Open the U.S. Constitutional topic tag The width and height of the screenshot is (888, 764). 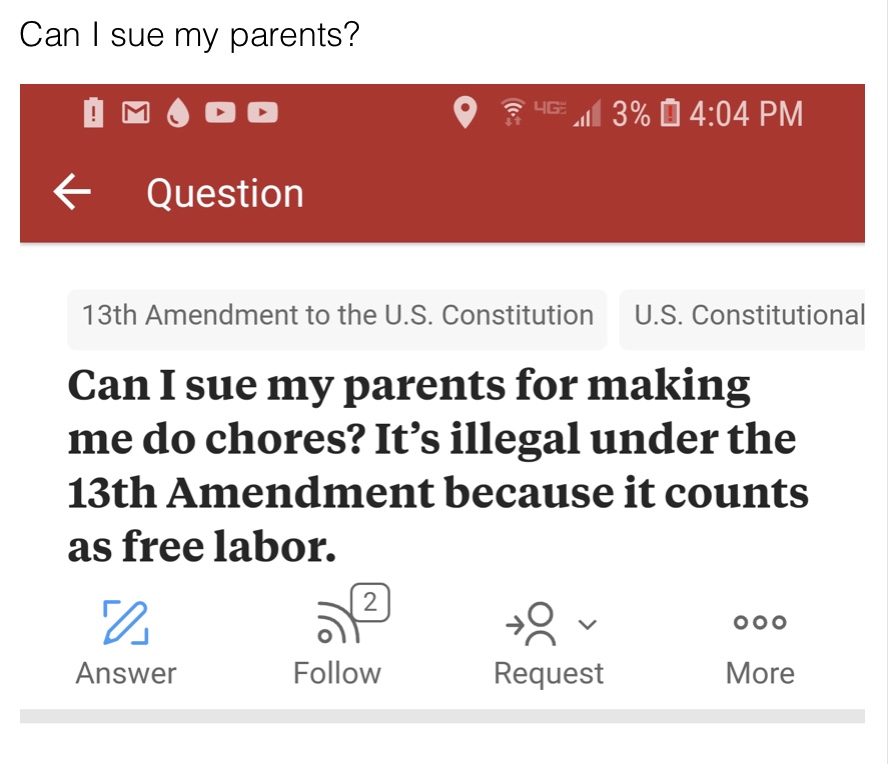(x=742, y=315)
